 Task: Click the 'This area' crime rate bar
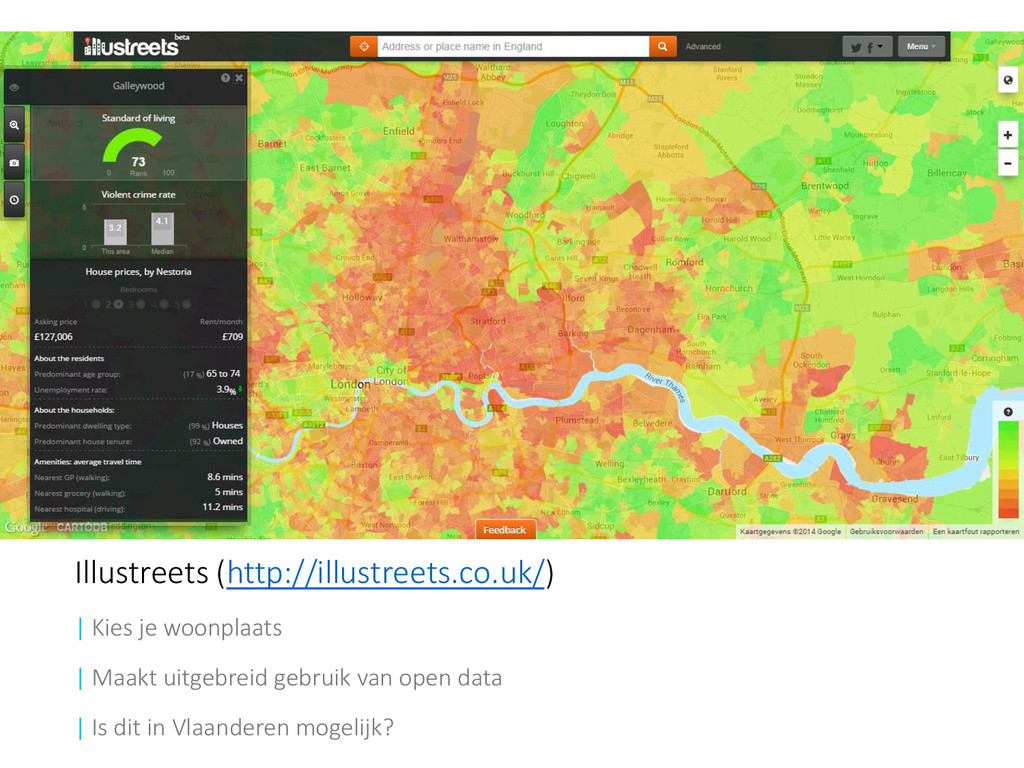115,232
